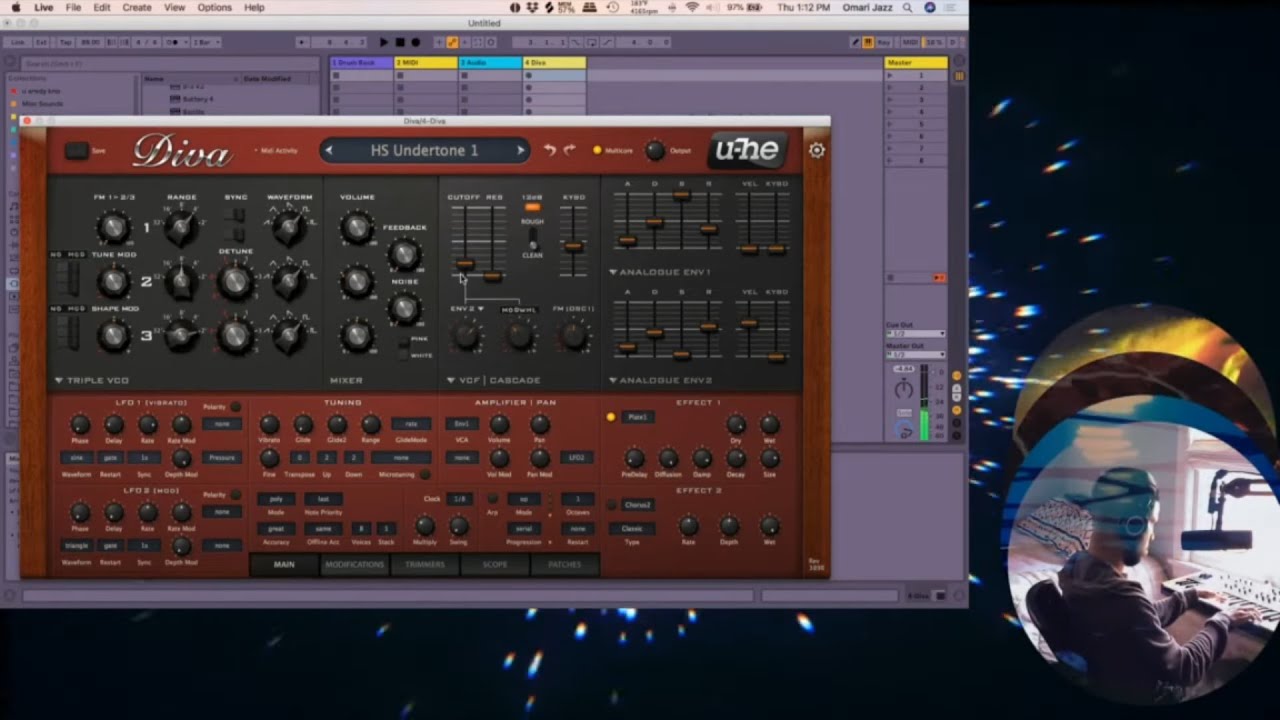Screen dimensions: 1280x720
Task: Click the Amplifier Volume knob
Action: [499, 425]
